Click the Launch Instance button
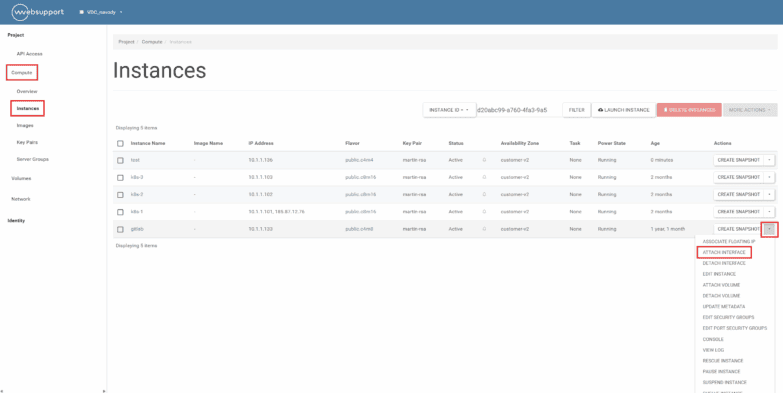The image size is (783, 393). [x=623, y=110]
